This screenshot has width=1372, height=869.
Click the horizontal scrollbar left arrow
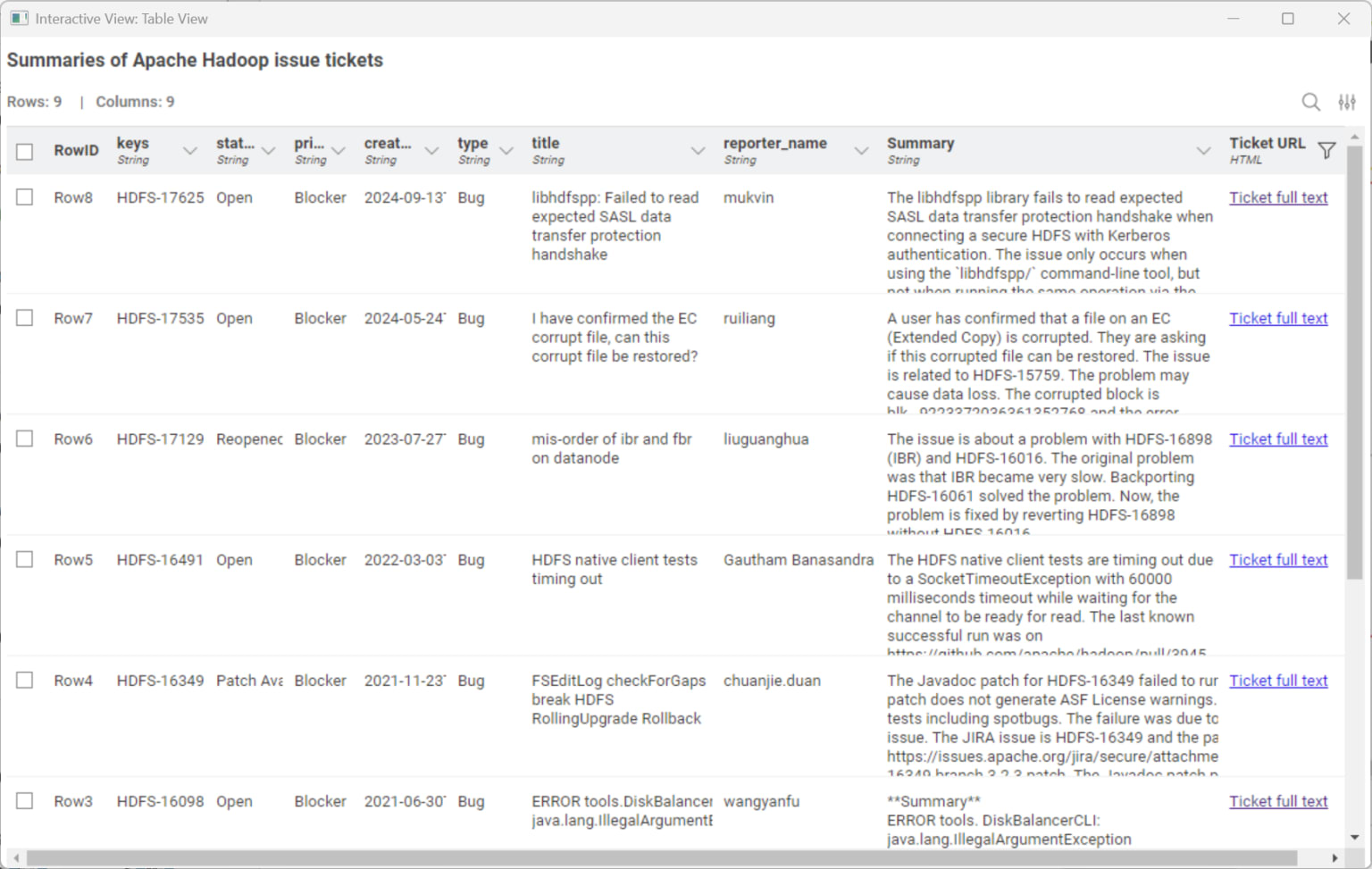click(16, 858)
